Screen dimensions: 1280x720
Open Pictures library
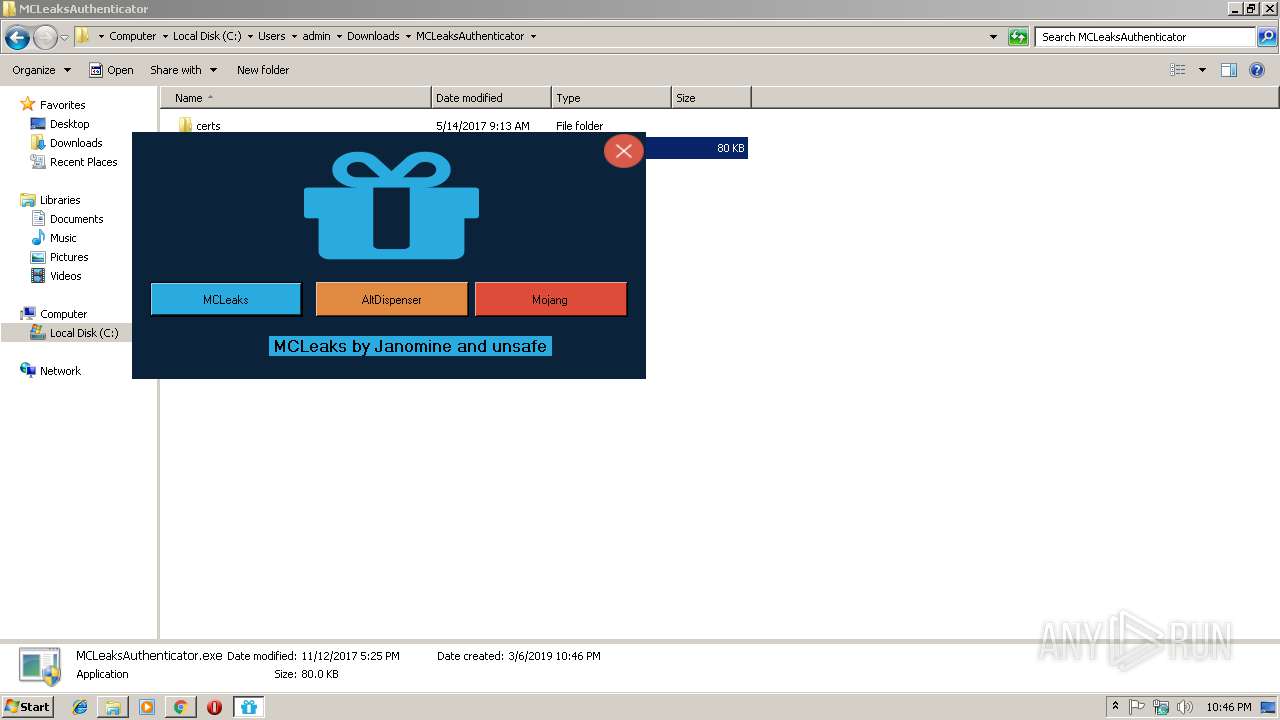69,257
